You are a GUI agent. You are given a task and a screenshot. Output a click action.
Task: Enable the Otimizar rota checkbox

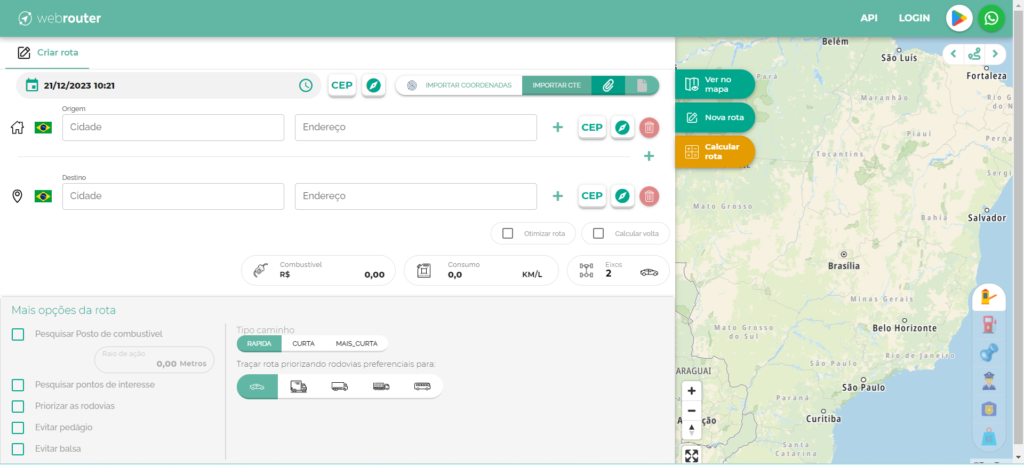tap(508, 233)
